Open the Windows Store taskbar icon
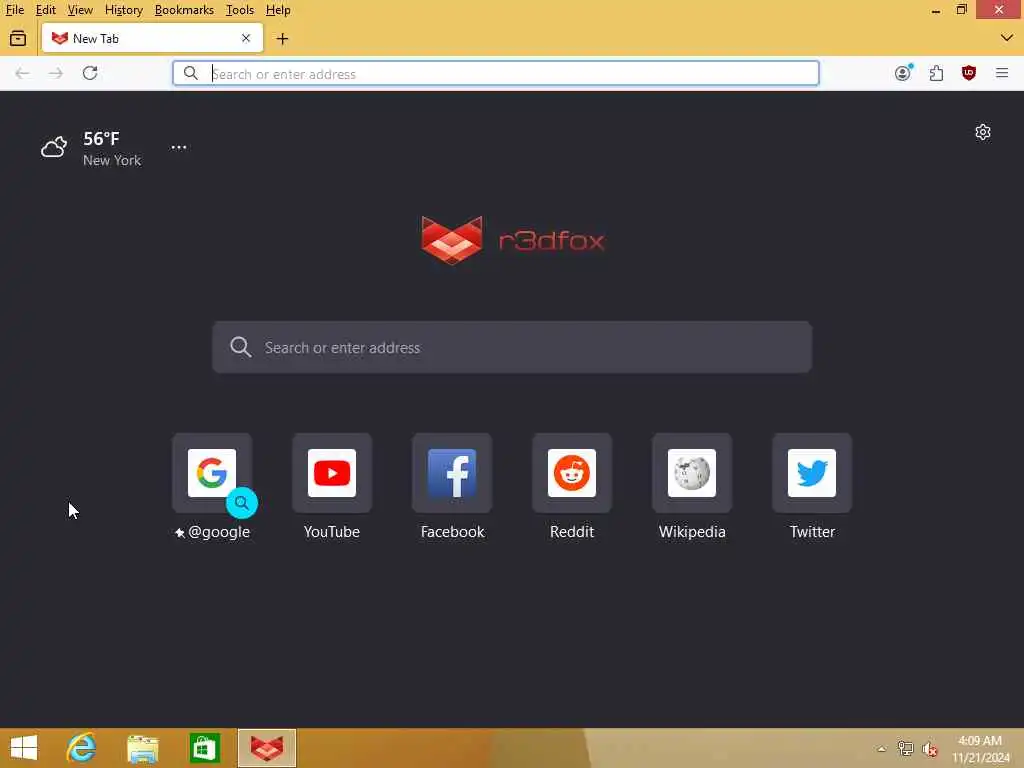1024x768 pixels. [204, 748]
